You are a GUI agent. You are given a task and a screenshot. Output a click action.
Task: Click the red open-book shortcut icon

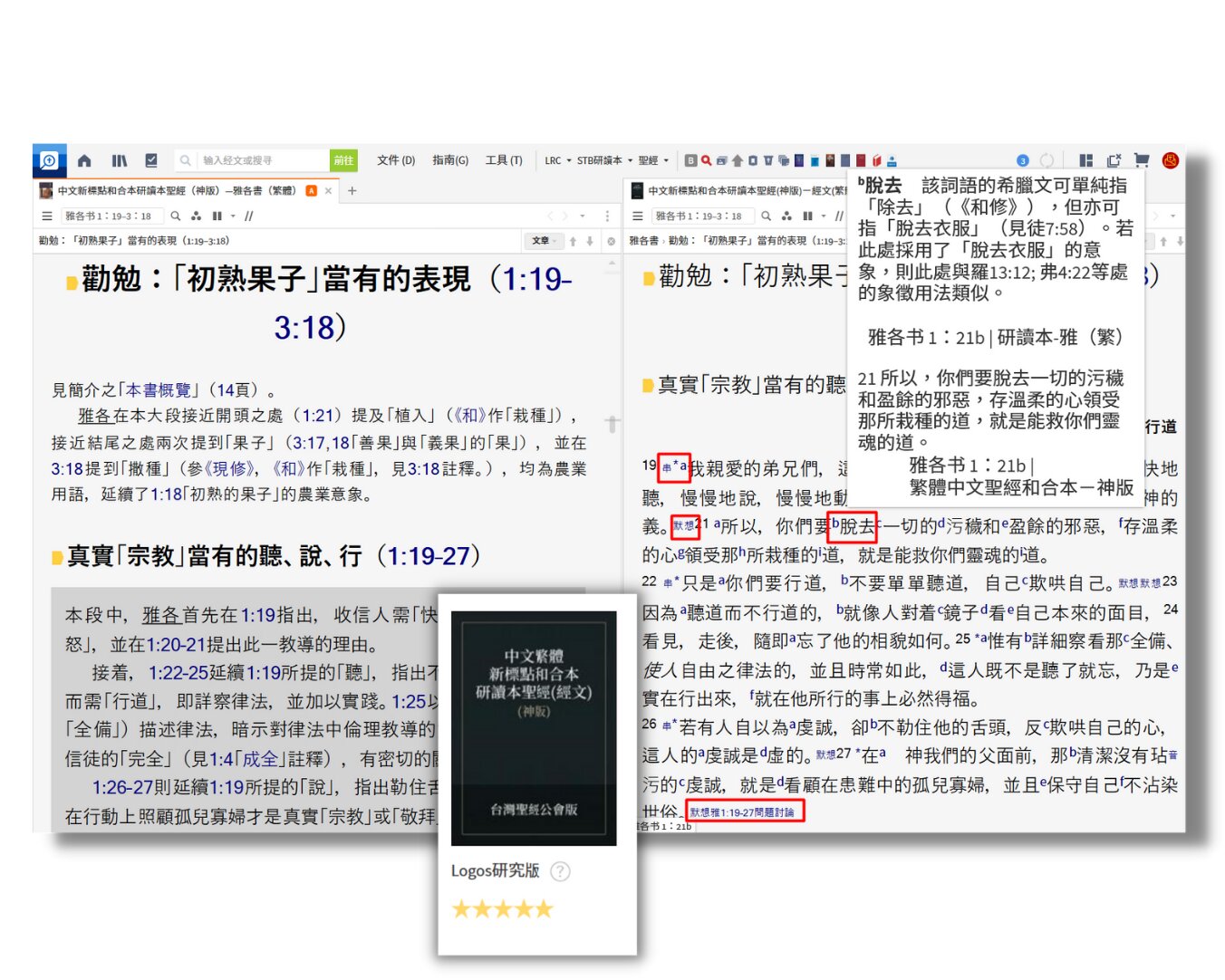click(x=876, y=160)
